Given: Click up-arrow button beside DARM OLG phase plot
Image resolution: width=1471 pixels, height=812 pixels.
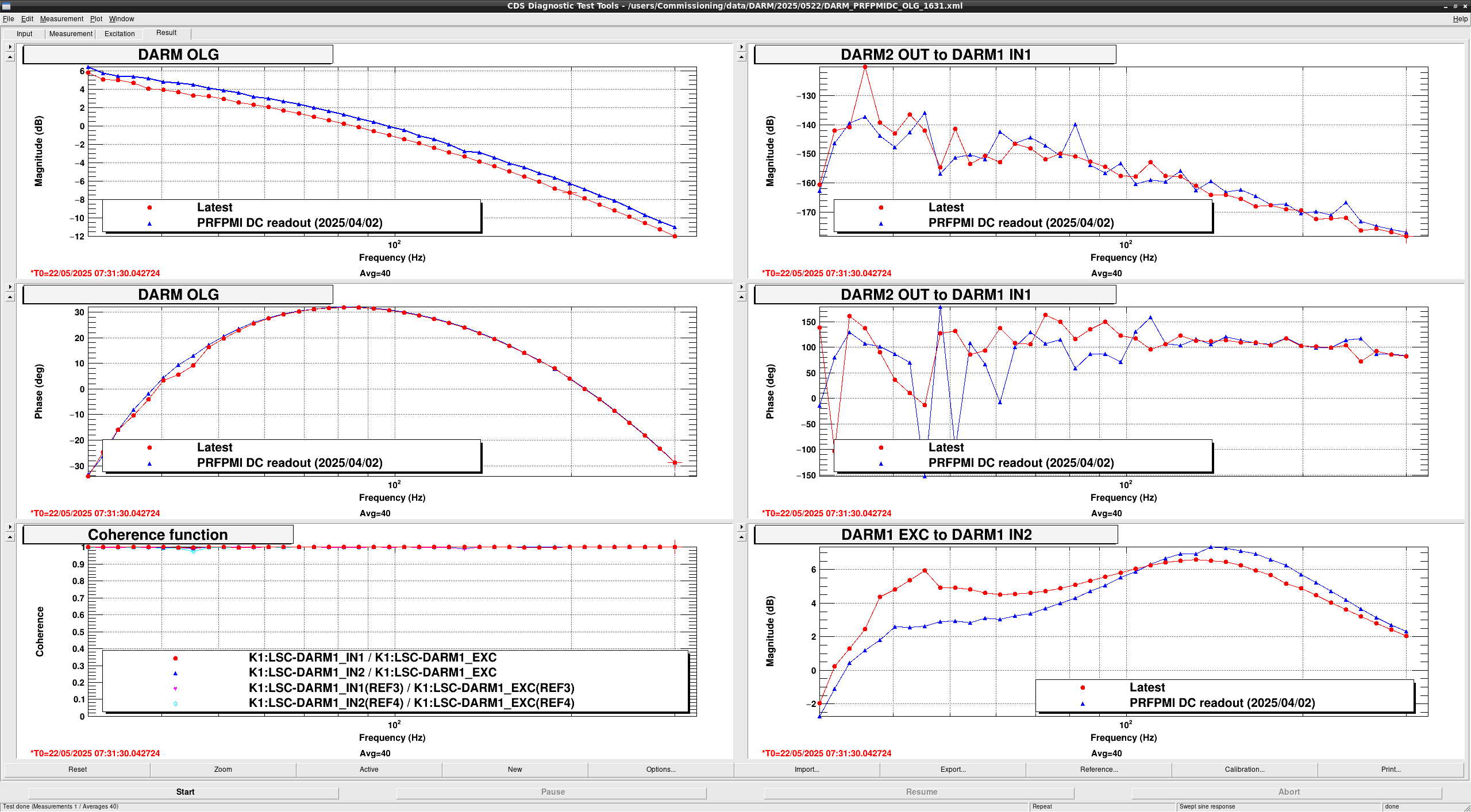Looking at the screenshot, I should point(10,297).
